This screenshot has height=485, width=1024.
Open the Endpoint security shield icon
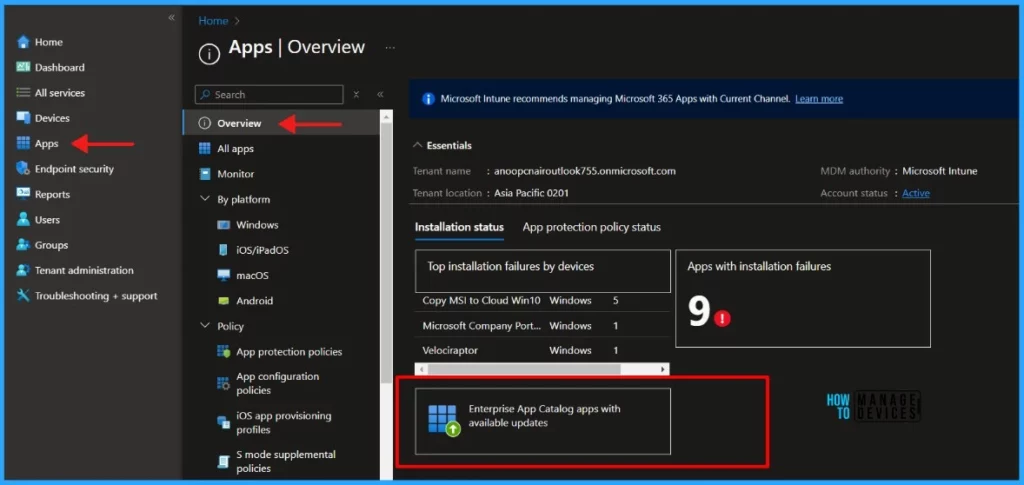23,169
